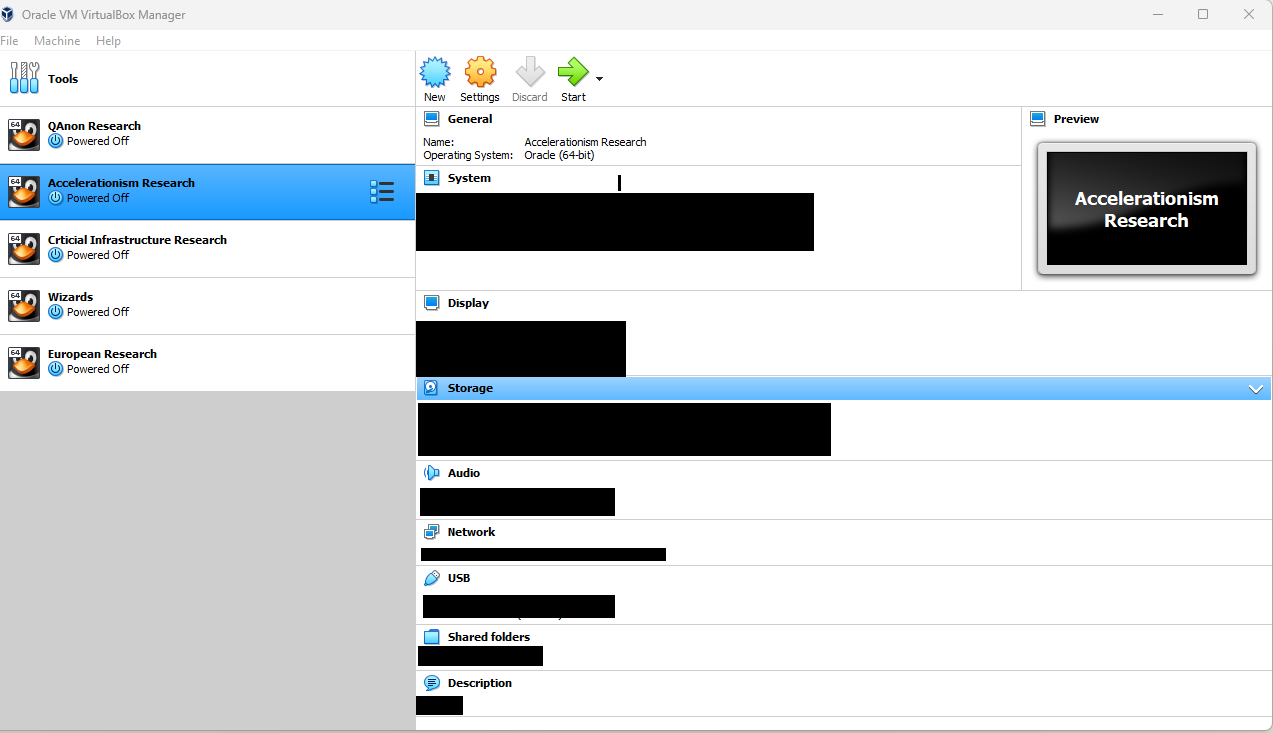Click the Storage section disk icon
Viewport: 1273px width, 733px height.
click(431, 388)
